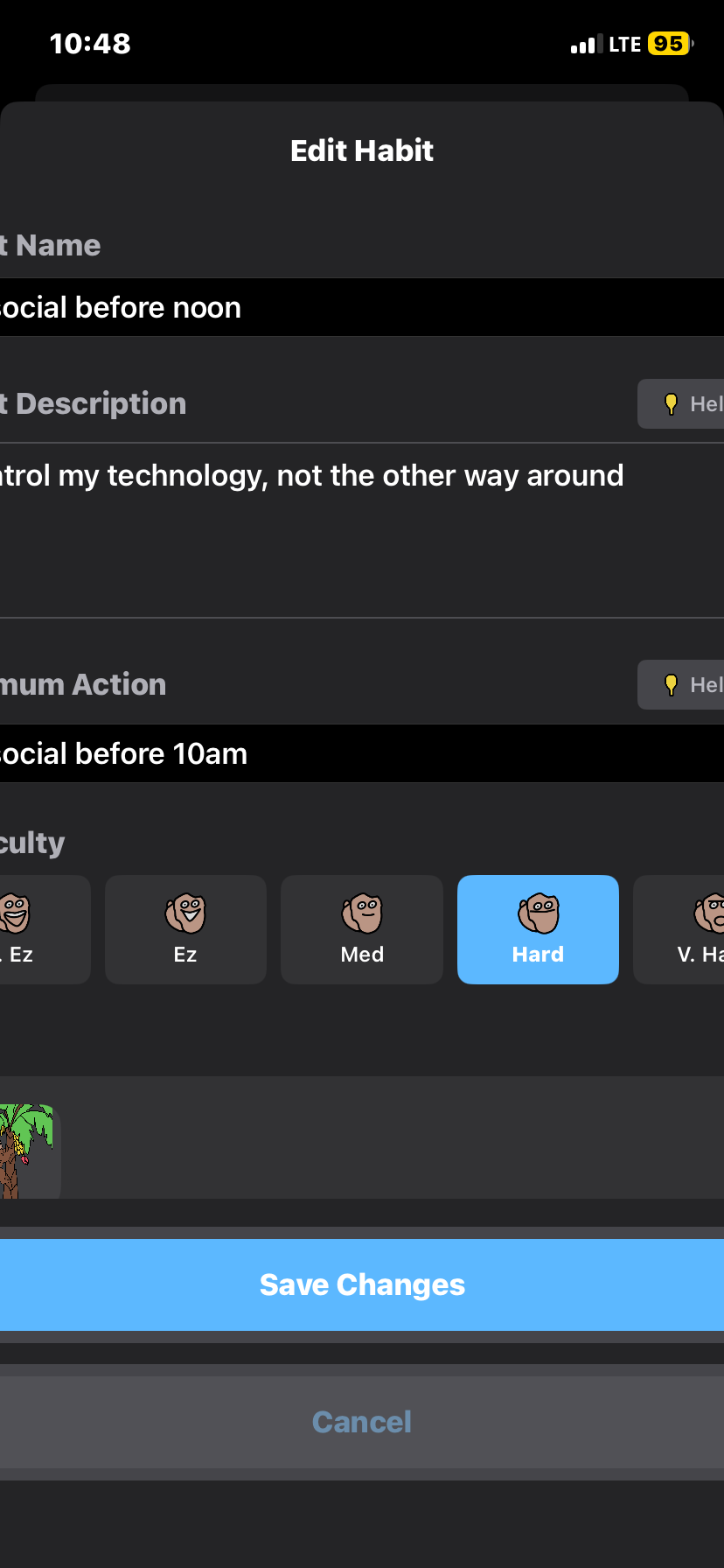Pick the Ez difficulty button
Viewport: 724px width, 1568px height.
185,929
